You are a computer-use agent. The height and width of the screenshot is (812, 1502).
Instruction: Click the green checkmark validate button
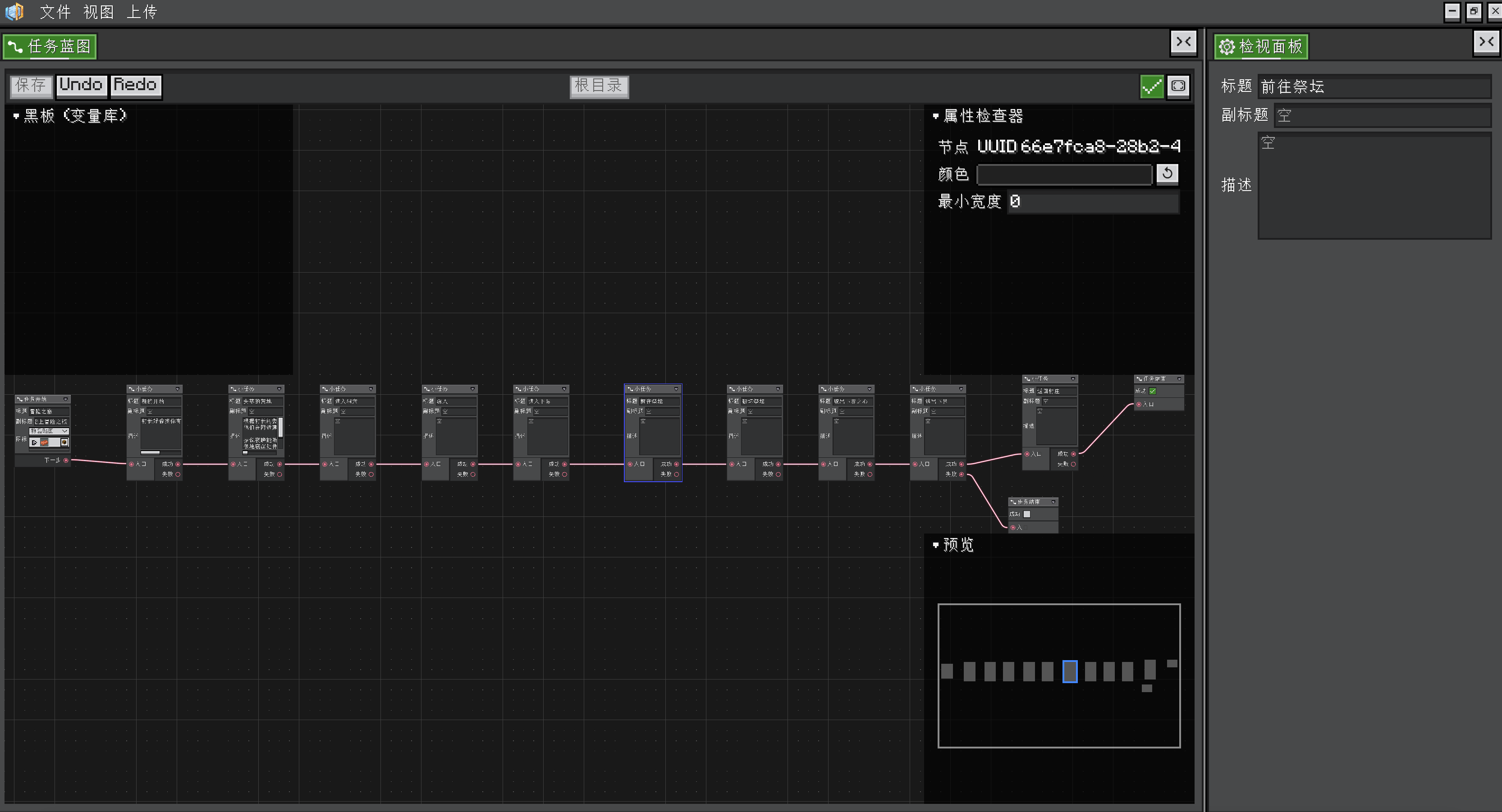pos(1152,86)
